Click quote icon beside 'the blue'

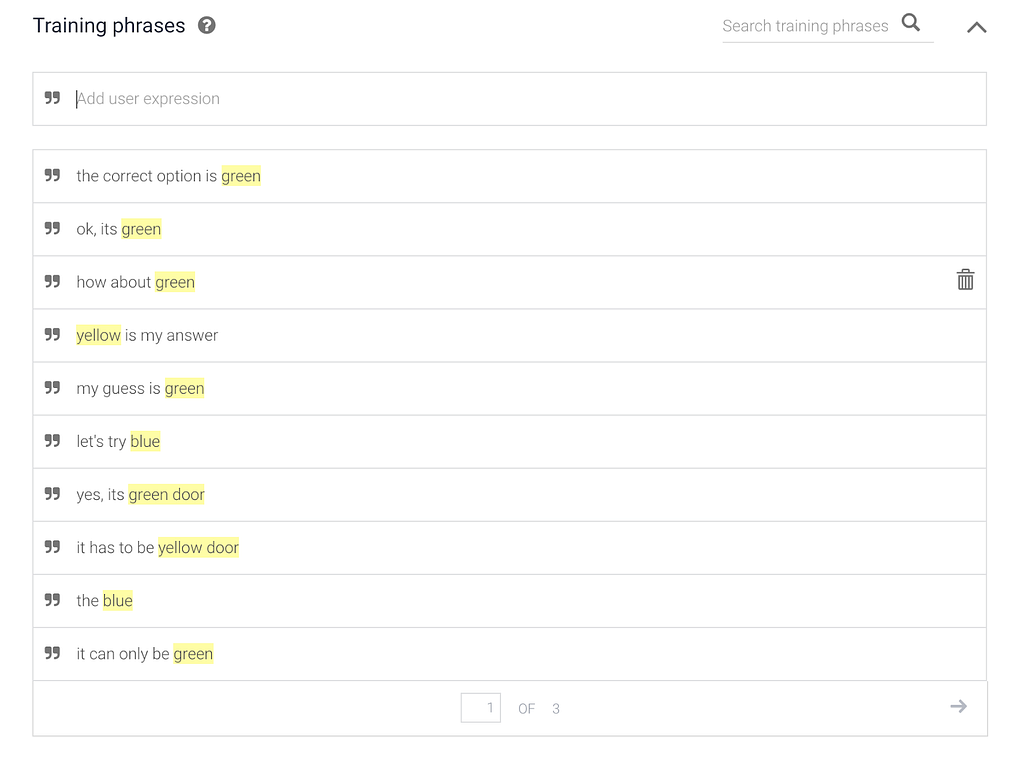click(x=52, y=600)
